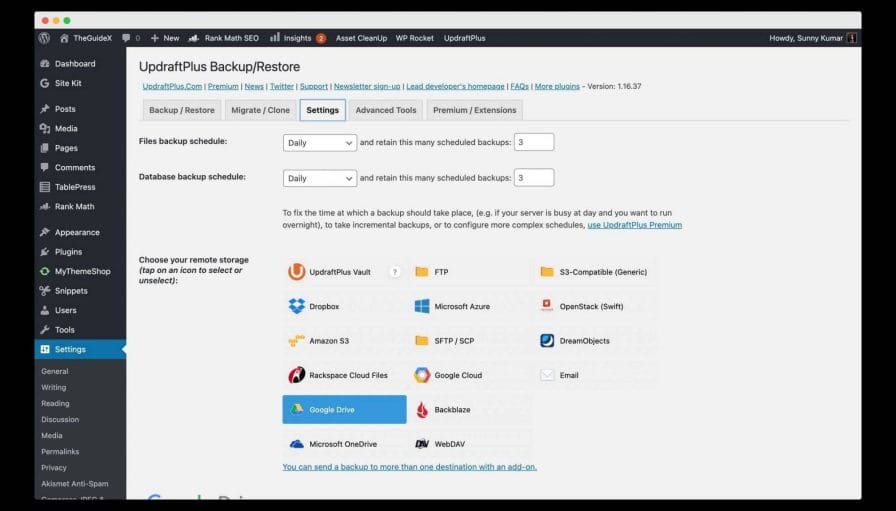Click the WordPress logo in admin bar
The width and height of the screenshot is (896, 511).
pyautogui.click(x=44, y=38)
